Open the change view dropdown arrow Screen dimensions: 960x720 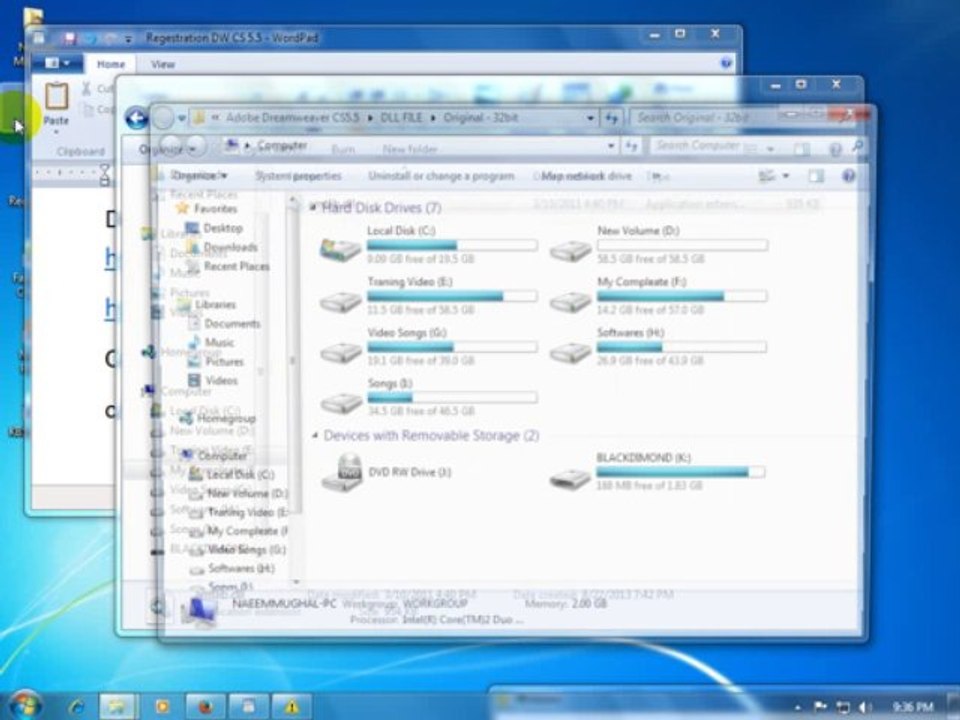786,176
